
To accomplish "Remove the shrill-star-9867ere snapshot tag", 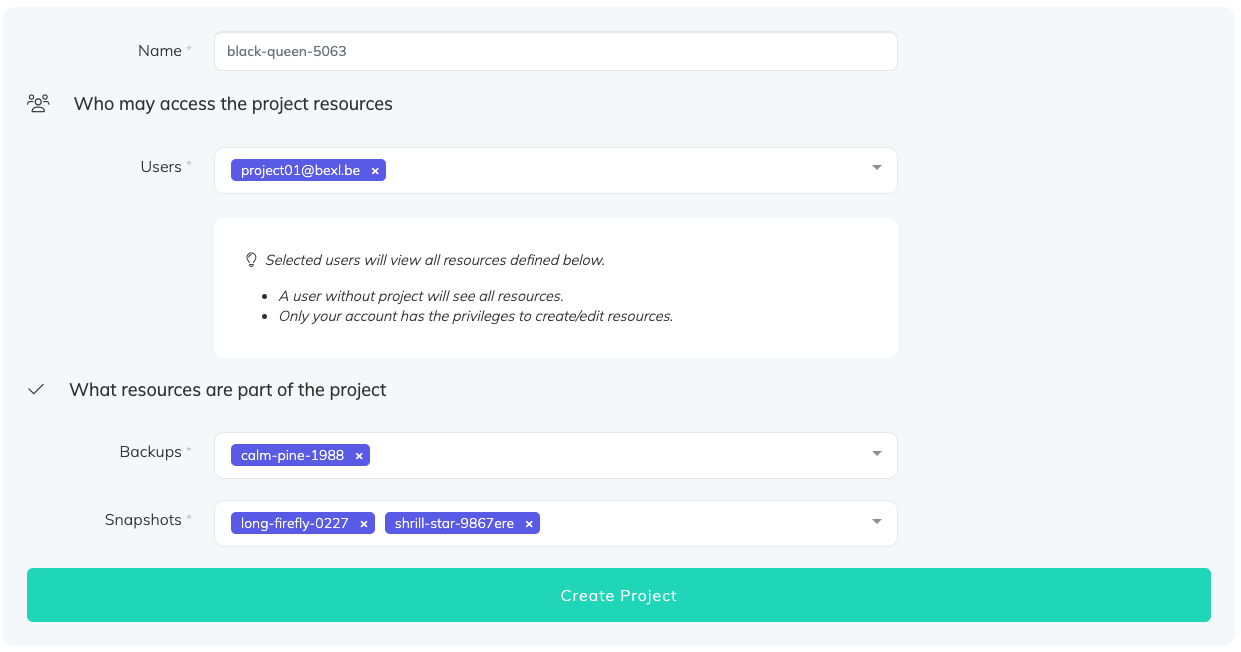I will point(529,524).
